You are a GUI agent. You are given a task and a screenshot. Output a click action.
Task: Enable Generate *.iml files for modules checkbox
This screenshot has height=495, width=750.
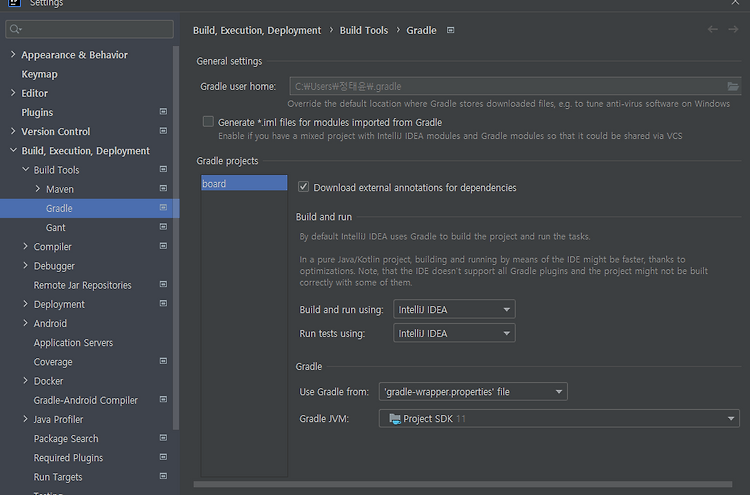click(x=208, y=121)
